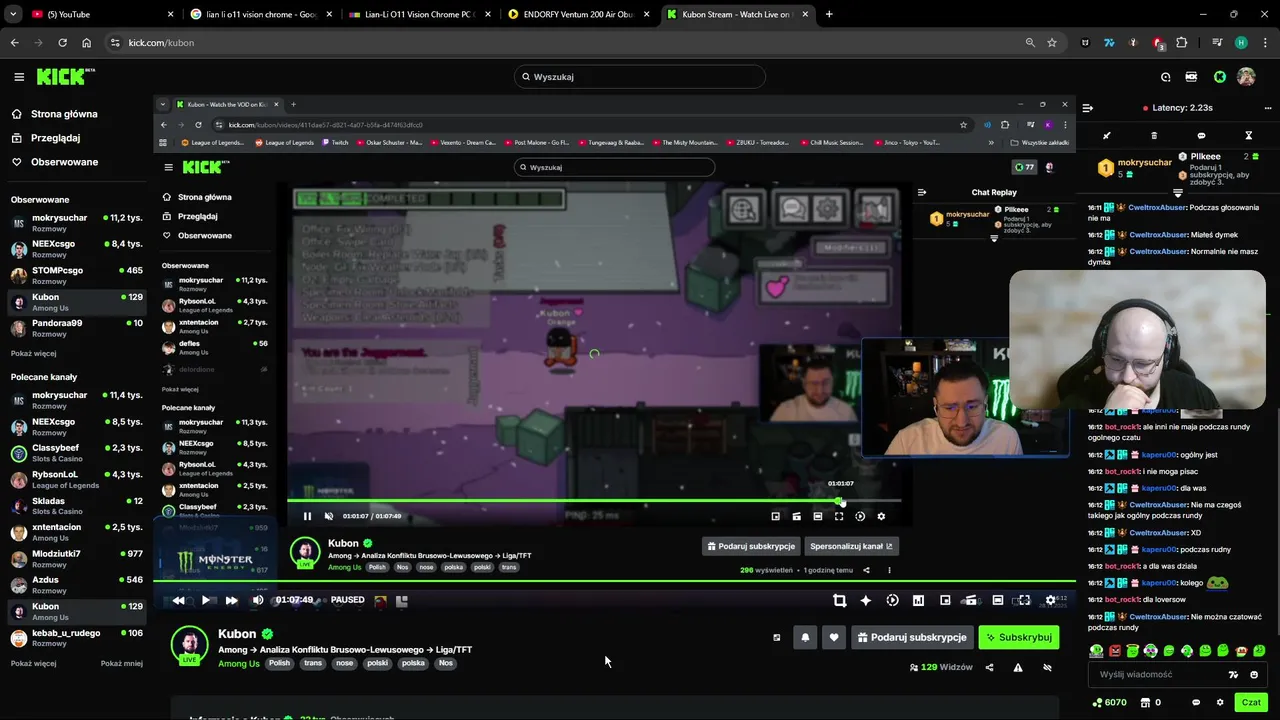Switch to the lian li o11 Google tab
Screen dimensions: 1280x720
[261, 14]
